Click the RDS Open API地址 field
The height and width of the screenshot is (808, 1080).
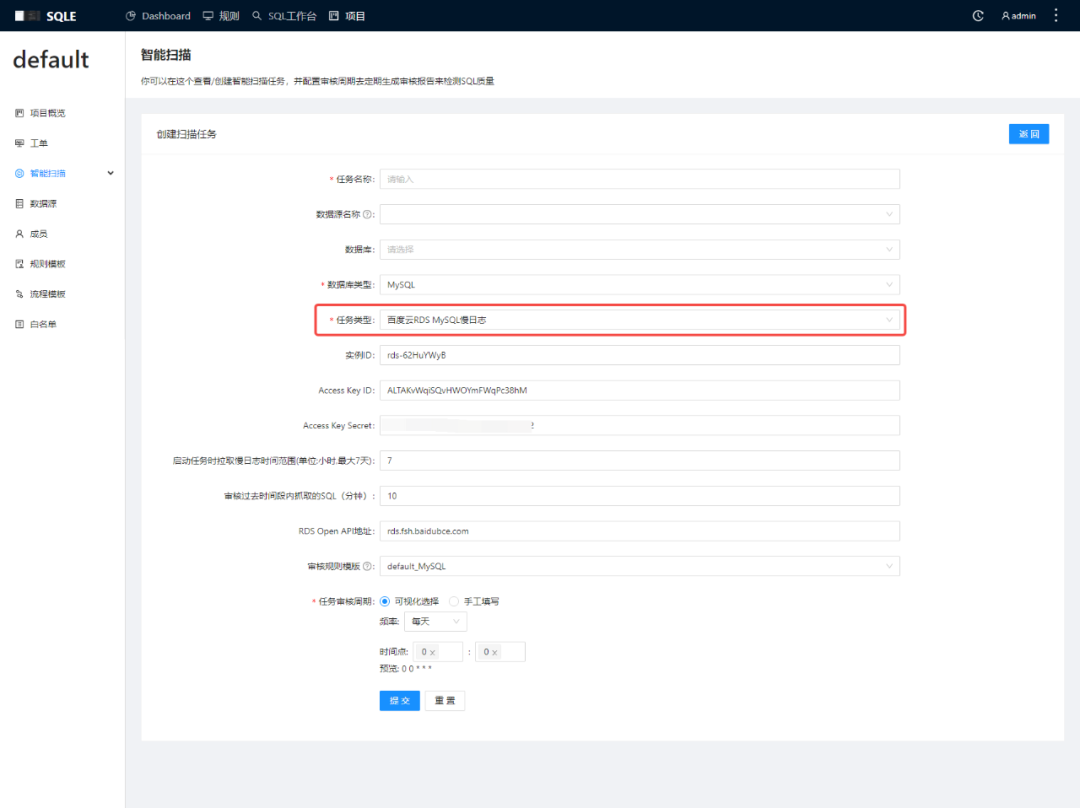(x=639, y=531)
